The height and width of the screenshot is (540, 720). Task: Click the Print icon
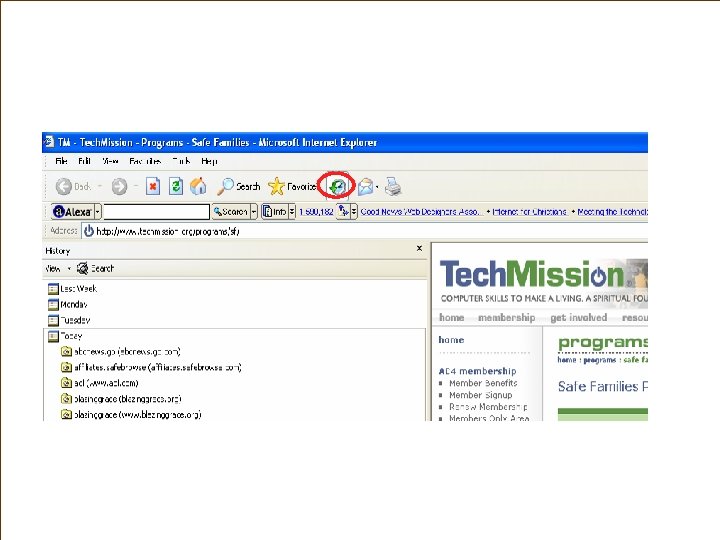tap(393, 186)
